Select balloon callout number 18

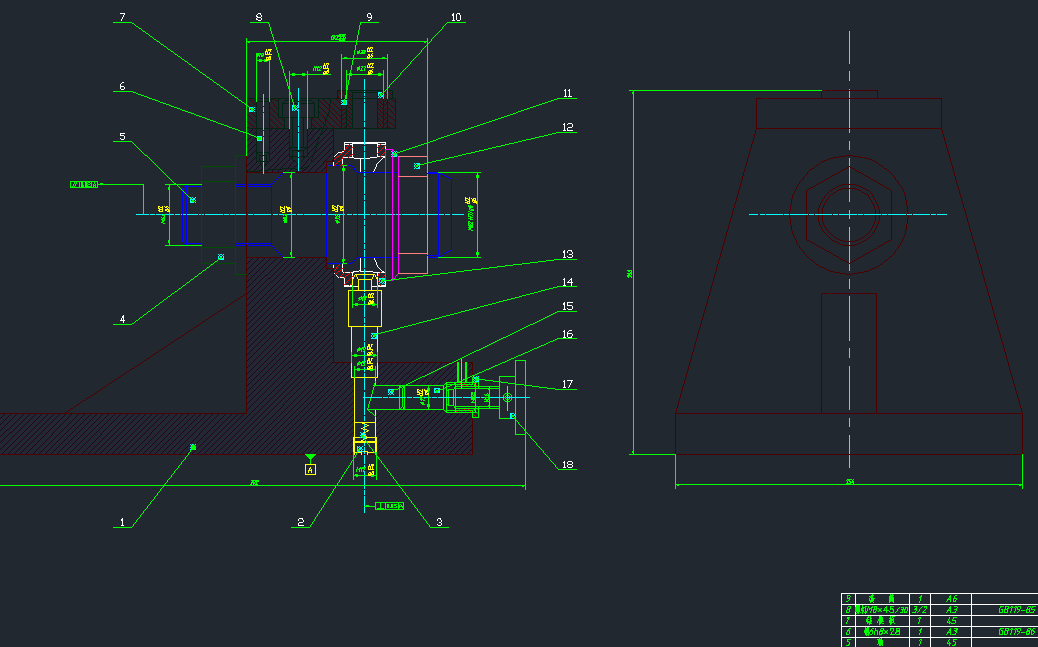click(x=567, y=464)
